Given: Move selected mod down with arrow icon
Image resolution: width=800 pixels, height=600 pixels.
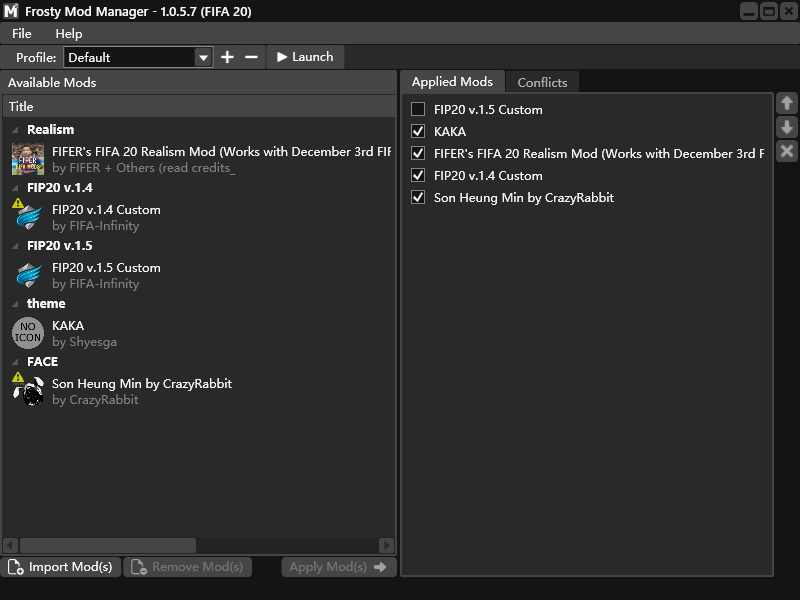Looking at the screenshot, I should tap(787, 127).
